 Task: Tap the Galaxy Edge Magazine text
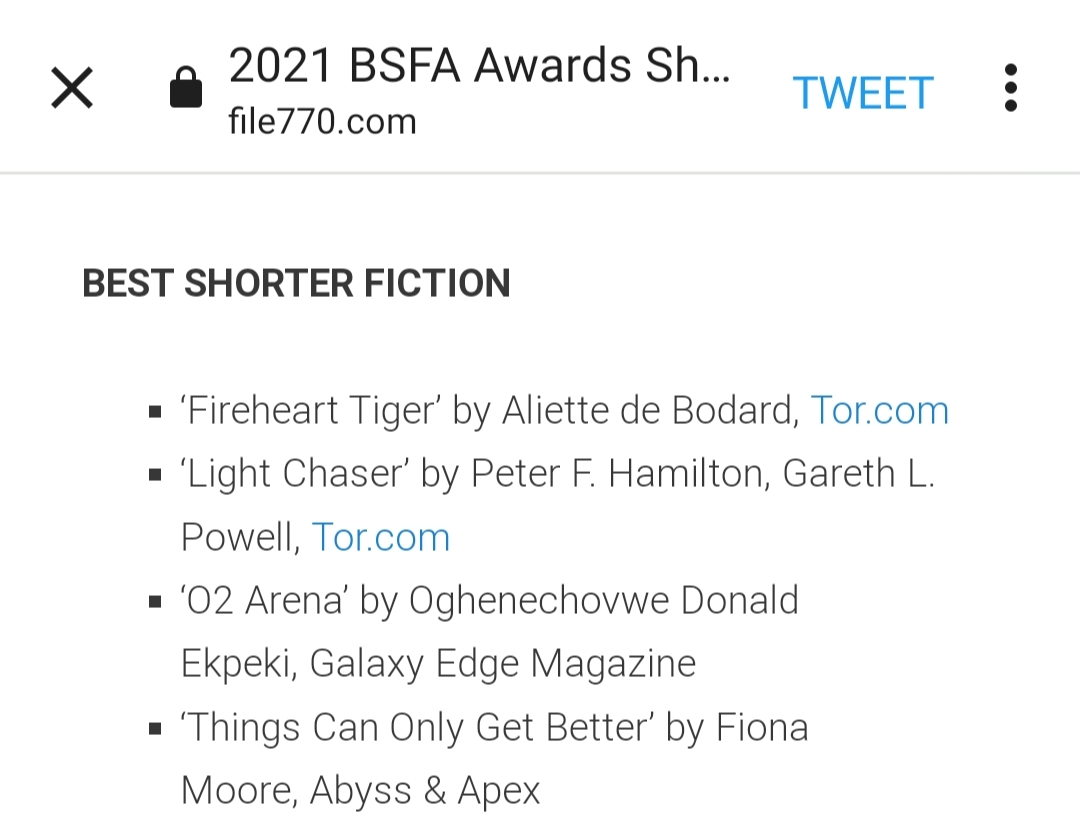pos(503,664)
